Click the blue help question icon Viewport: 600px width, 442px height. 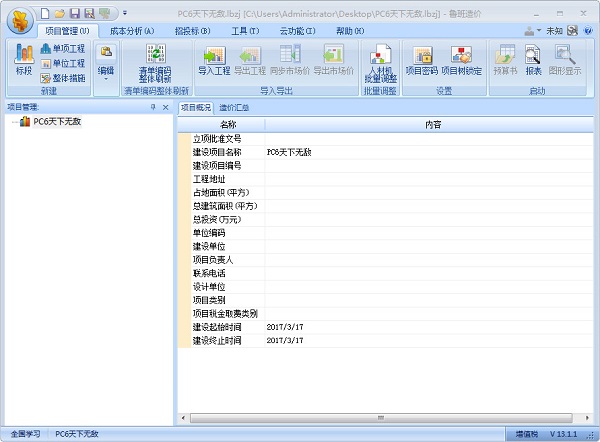(x=588, y=31)
